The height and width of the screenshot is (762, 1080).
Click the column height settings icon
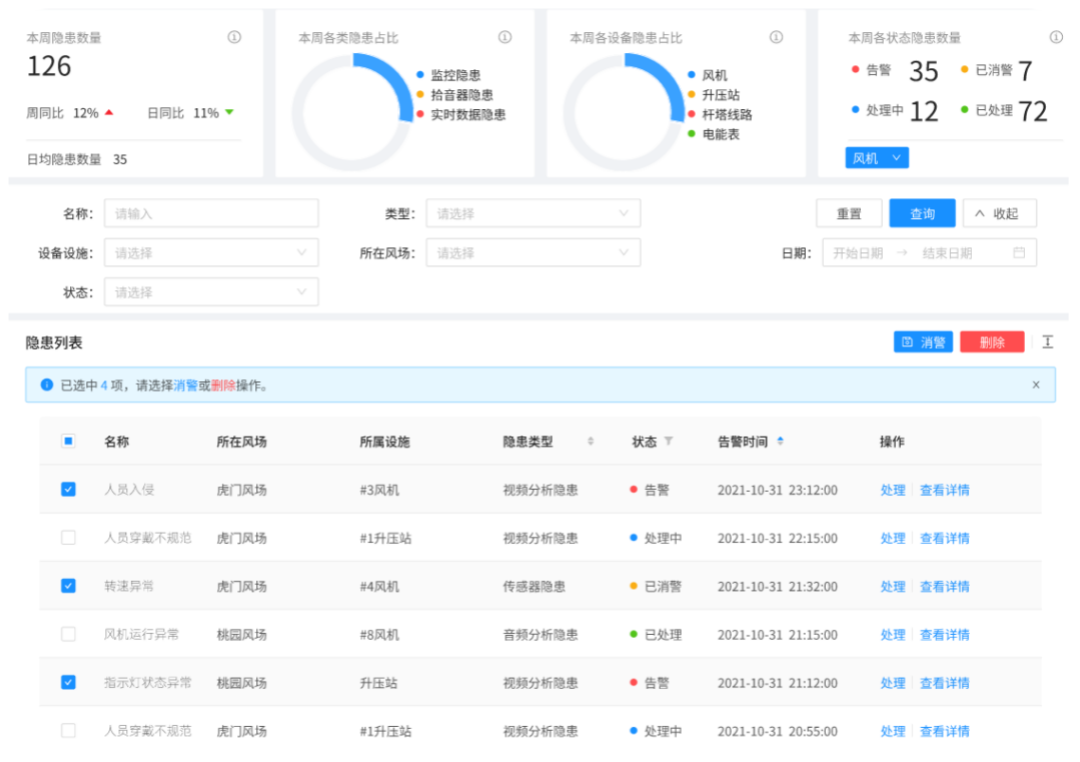(x=1047, y=342)
